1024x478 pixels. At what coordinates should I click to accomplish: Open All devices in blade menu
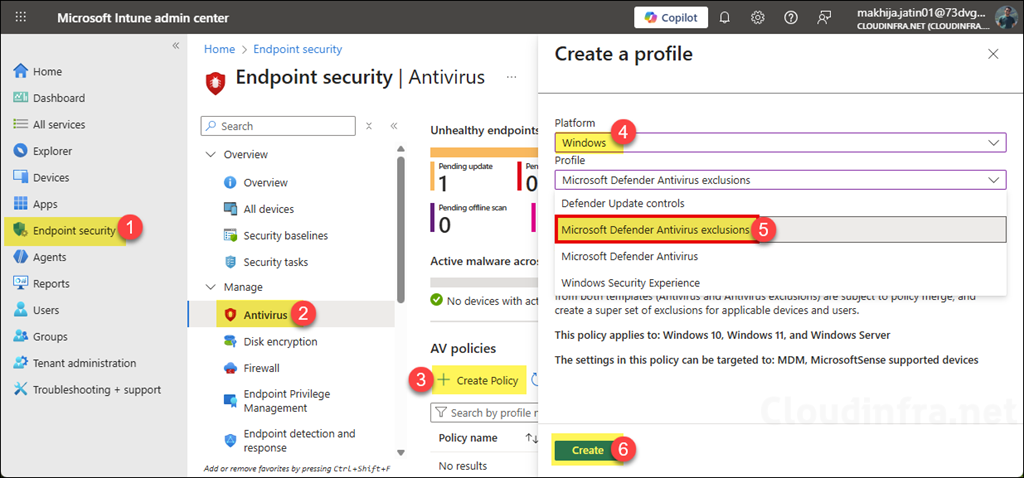coord(268,209)
